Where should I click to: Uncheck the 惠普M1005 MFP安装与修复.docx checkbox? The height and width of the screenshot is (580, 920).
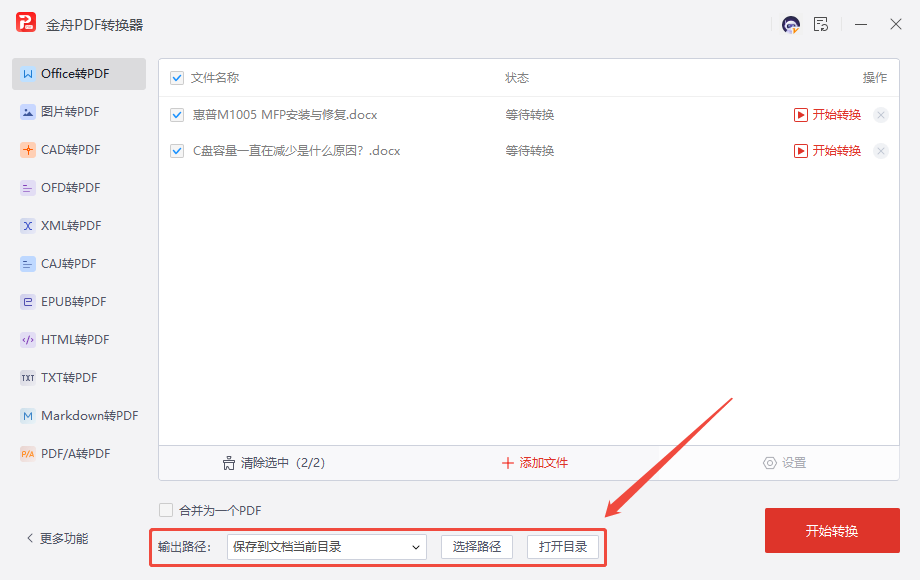tap(177, 115)
